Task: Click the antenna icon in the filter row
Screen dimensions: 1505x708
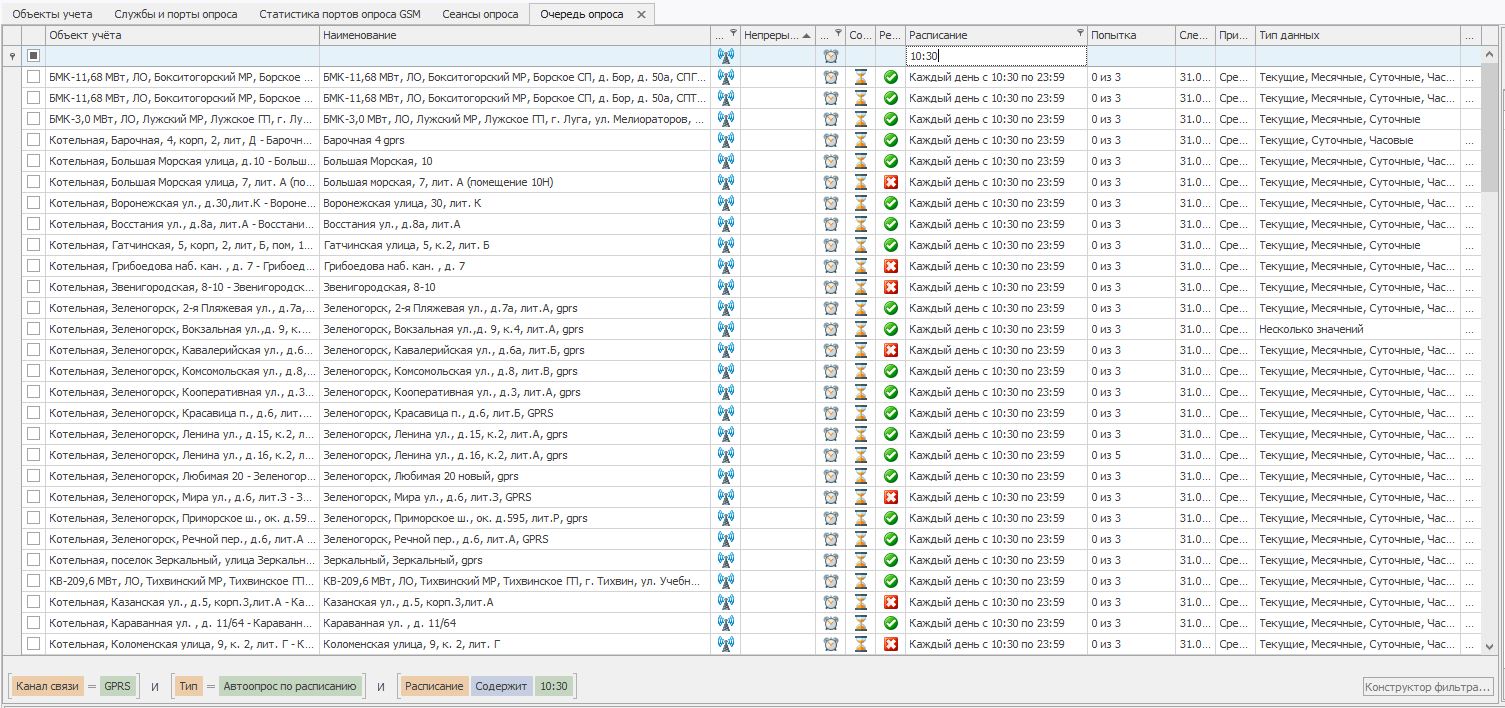Action: 726,56
